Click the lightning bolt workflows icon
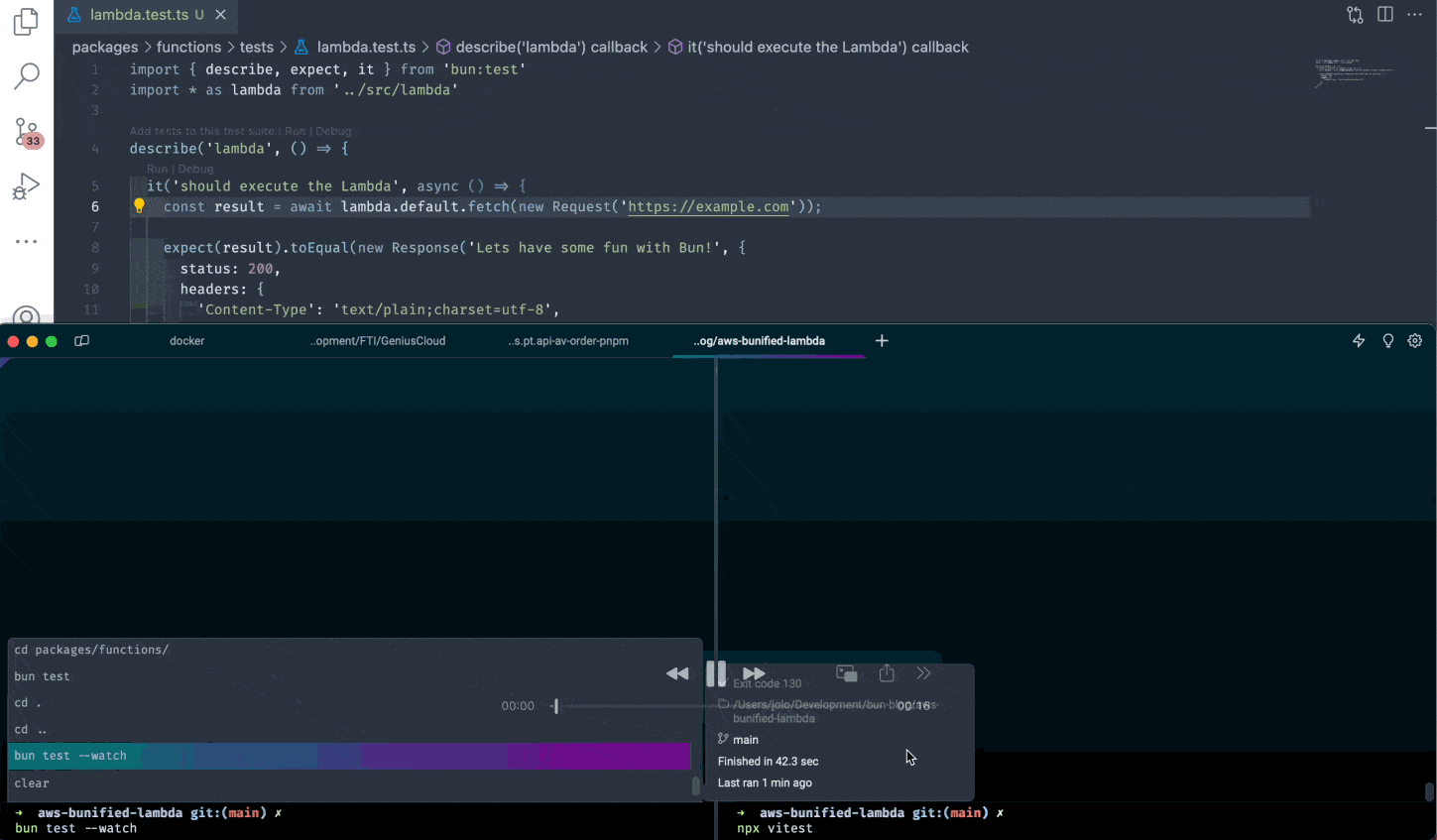1437x840 pixels. (x=1358, y=340)
